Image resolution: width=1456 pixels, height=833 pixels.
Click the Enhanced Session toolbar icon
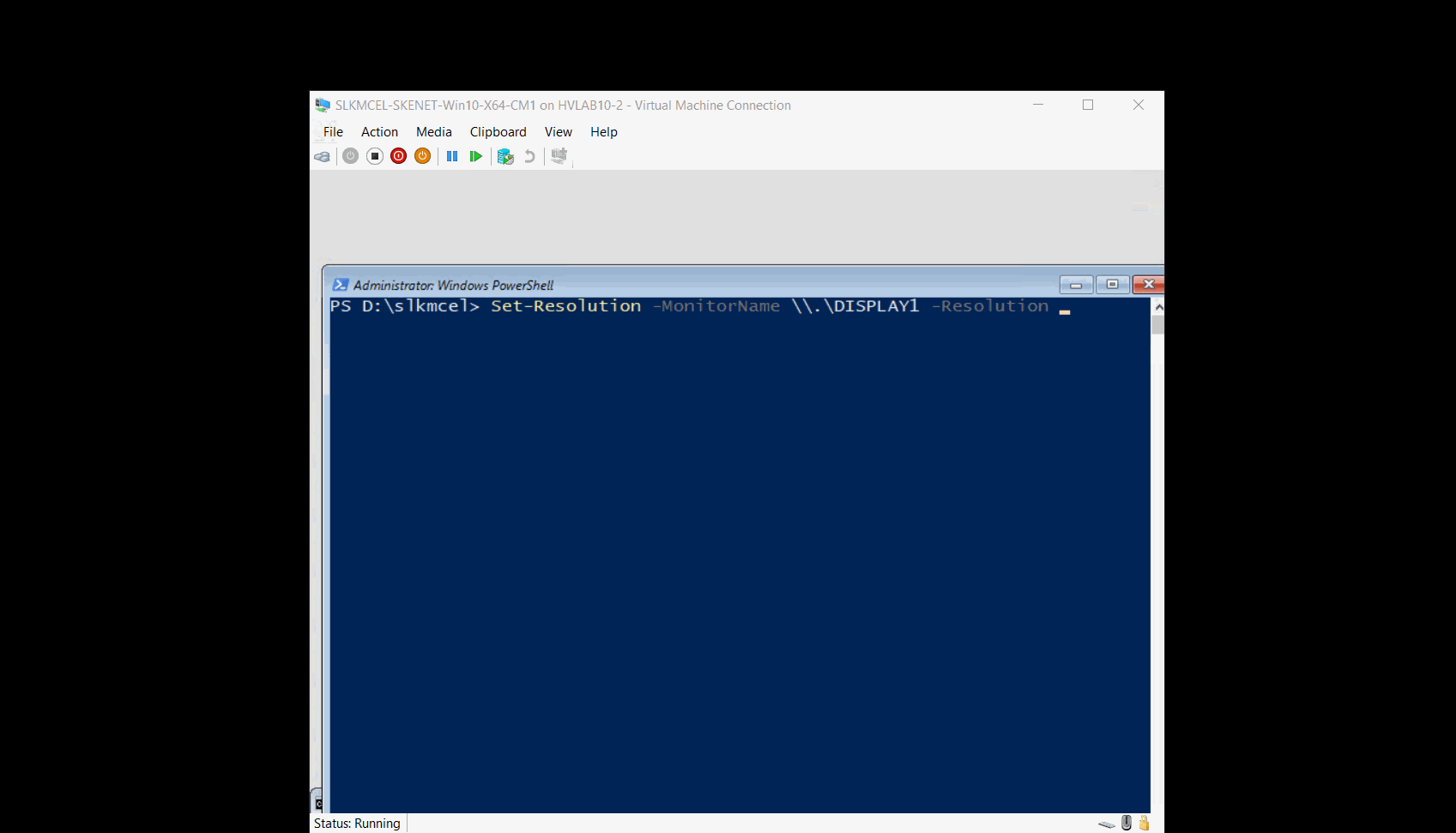(x=559, y=156)
